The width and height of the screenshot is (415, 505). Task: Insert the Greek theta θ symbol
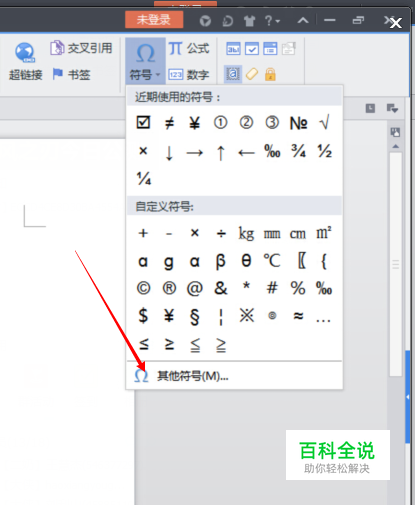tap(246, 260)
